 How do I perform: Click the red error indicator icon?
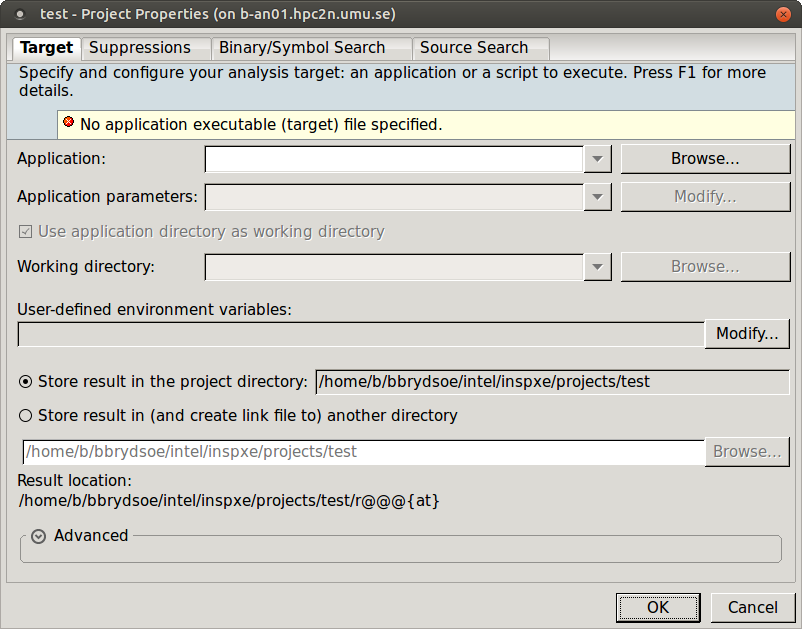[69, 124]
